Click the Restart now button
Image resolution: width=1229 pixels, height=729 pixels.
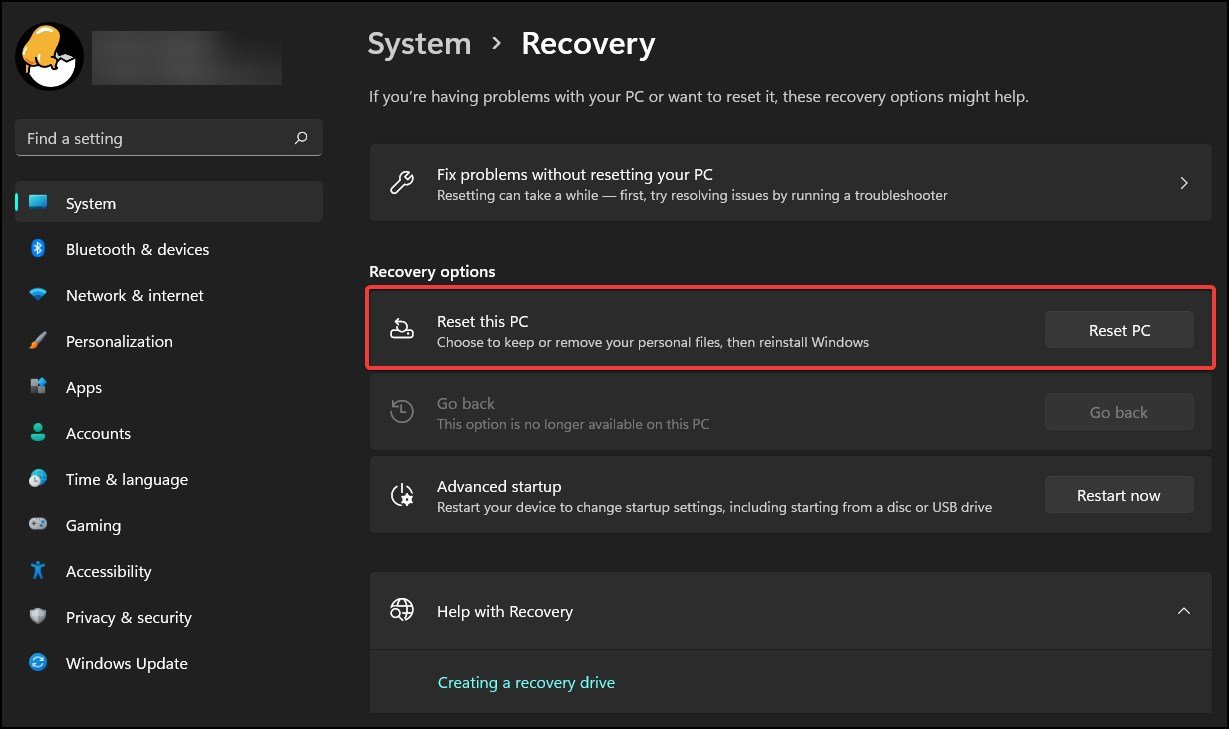point(1119,495)
